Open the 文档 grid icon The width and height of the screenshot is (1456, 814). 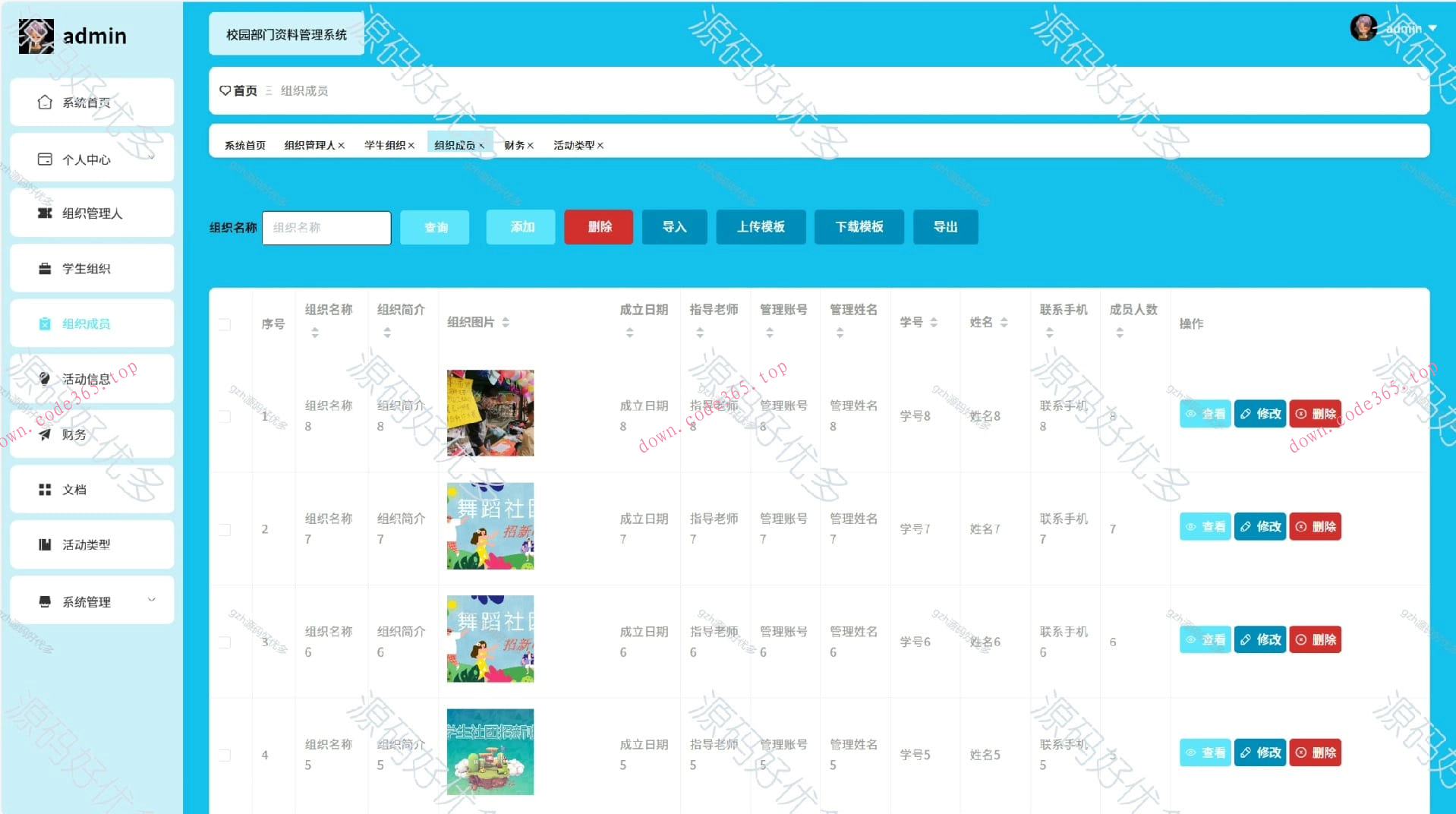click(45, 489)
